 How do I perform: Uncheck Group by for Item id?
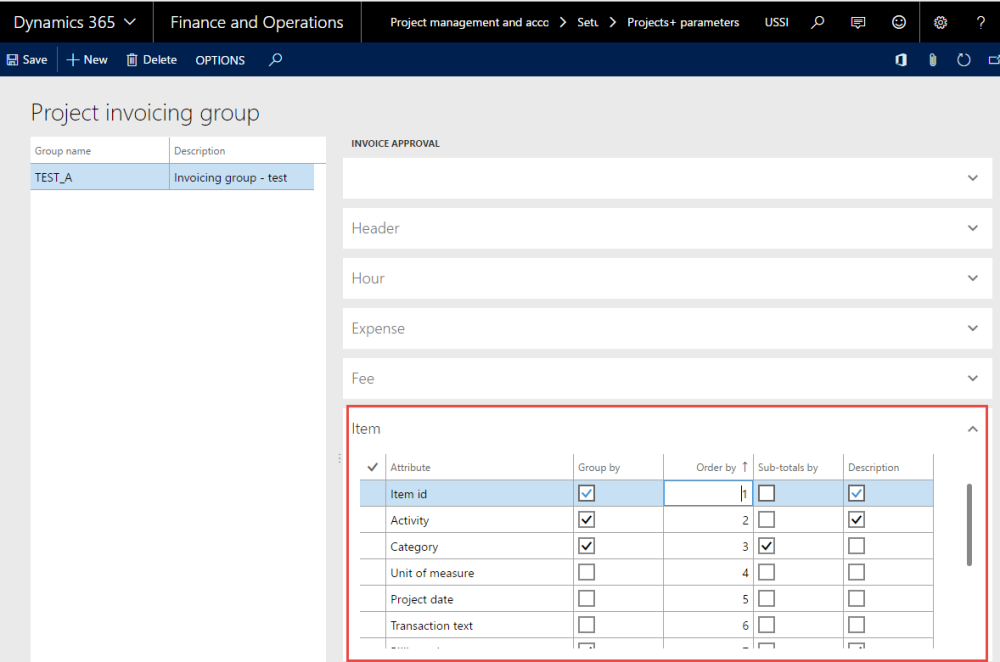(586, 493)
